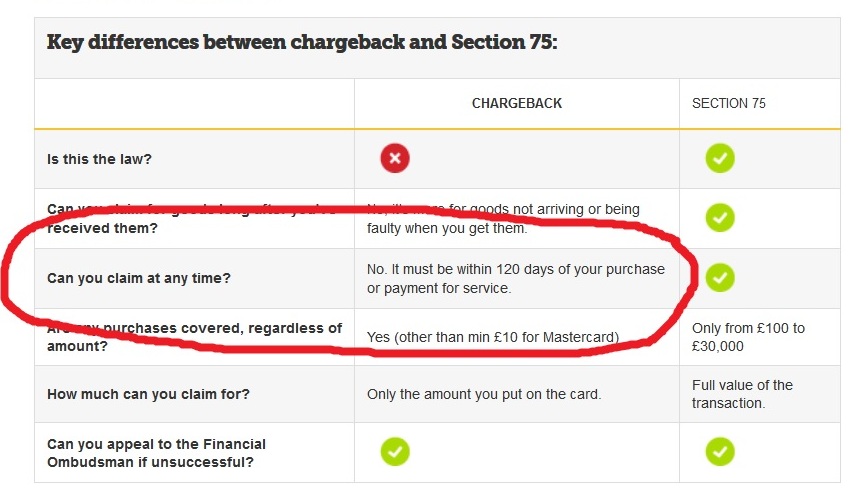Click green tick beside "Can you claim at any time?"
864x497 pixels.
720,277
